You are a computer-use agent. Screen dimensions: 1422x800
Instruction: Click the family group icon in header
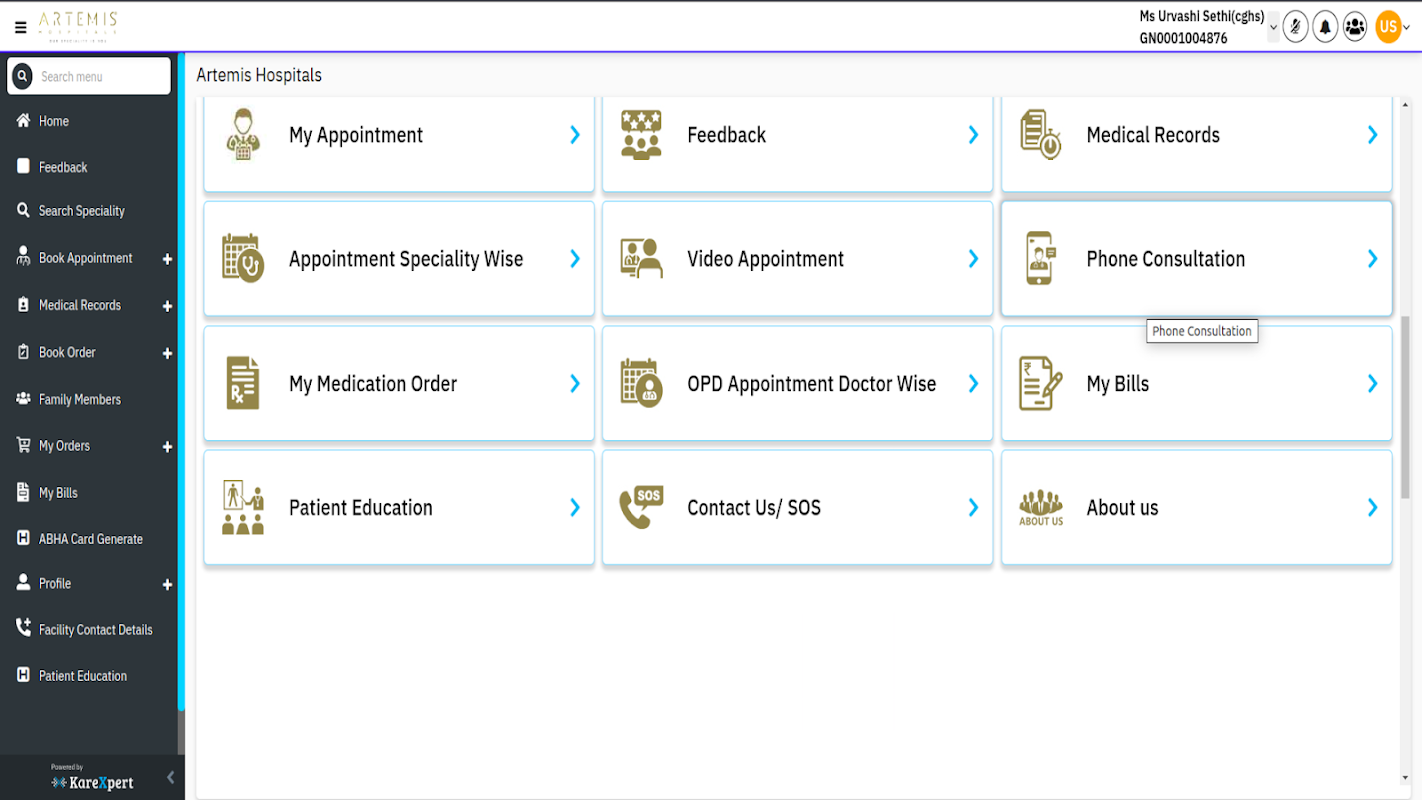[x=1355, y=27]
